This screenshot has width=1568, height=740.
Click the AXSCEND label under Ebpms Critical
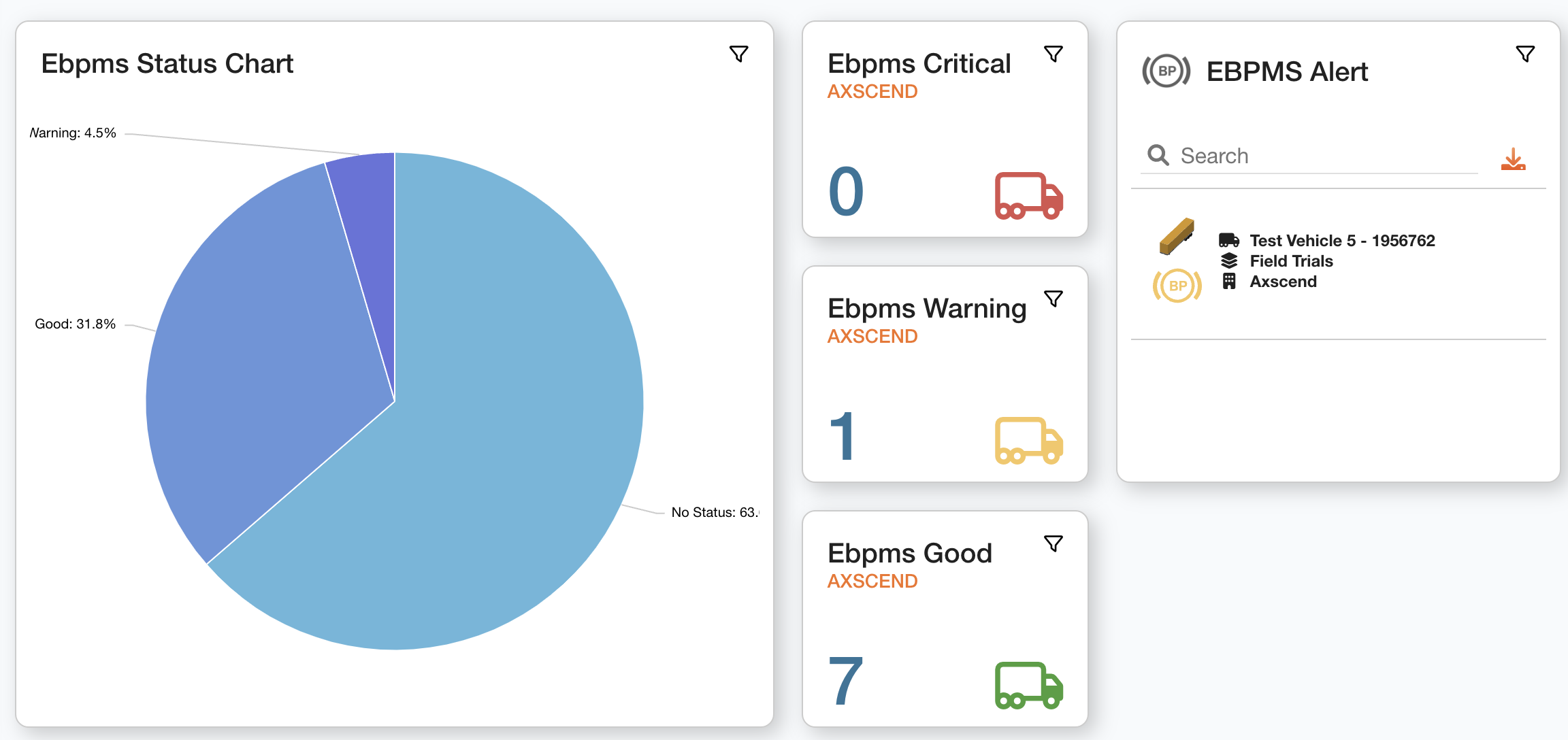872,91
